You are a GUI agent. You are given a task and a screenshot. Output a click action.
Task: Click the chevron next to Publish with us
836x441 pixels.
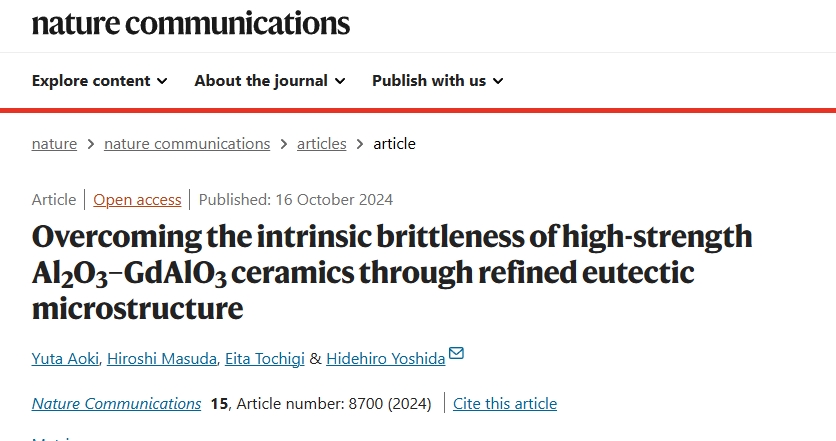tap(498, 81)
